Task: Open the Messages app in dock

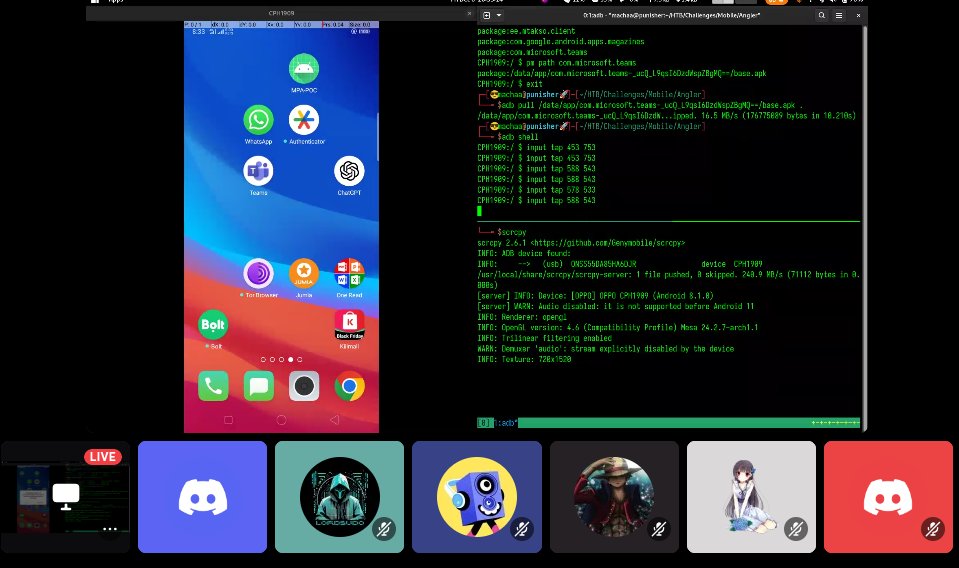Action: pos(259,386)
